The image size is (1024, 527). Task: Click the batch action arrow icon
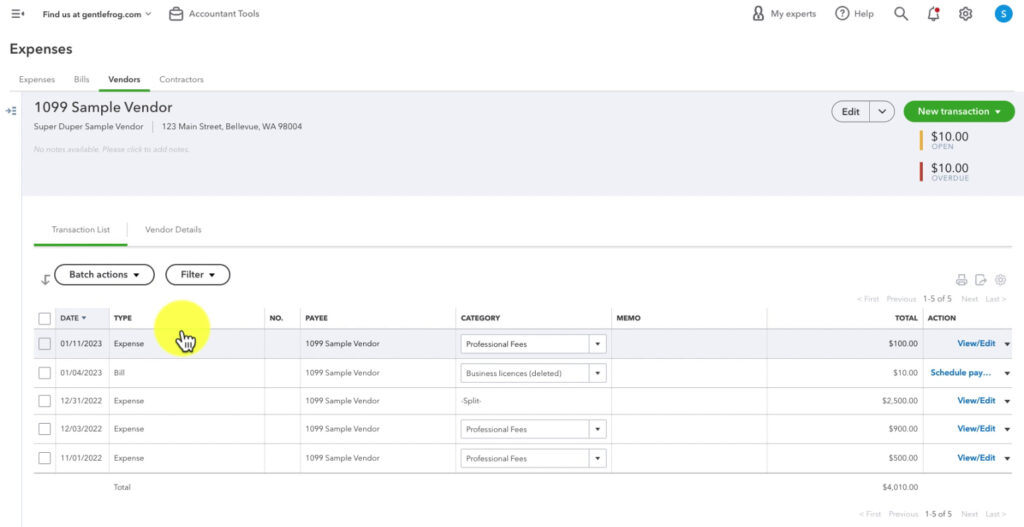tap(45, 280)
